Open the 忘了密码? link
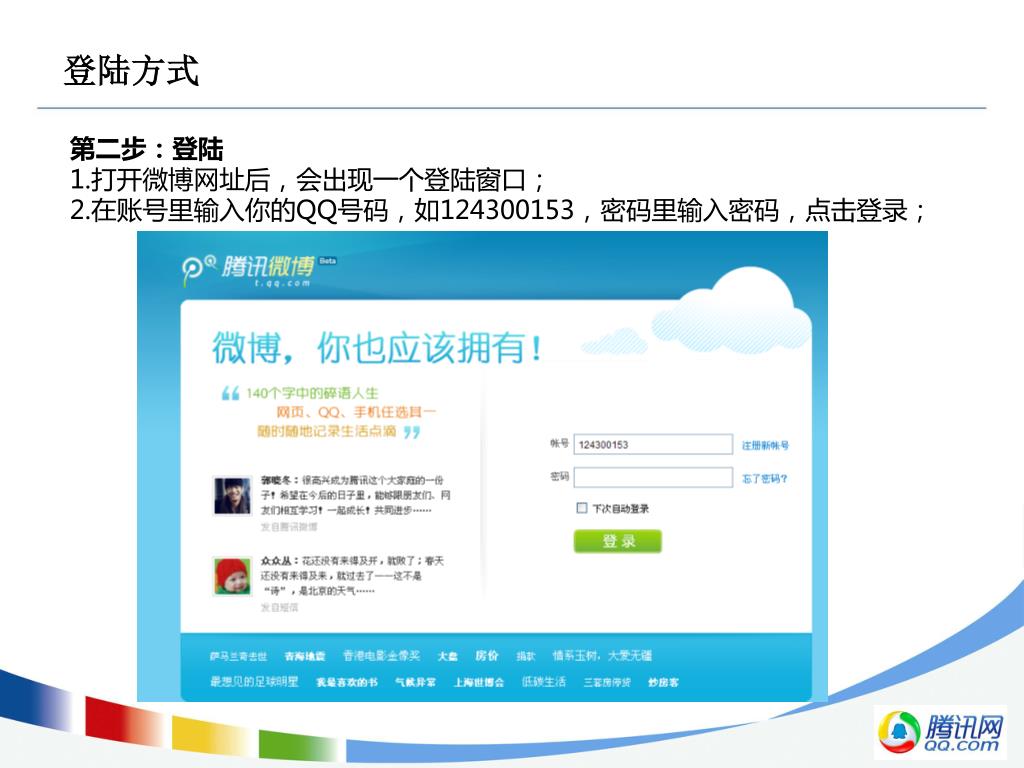The width and height of the screenshot is (1024, 768). pos(765,479)
